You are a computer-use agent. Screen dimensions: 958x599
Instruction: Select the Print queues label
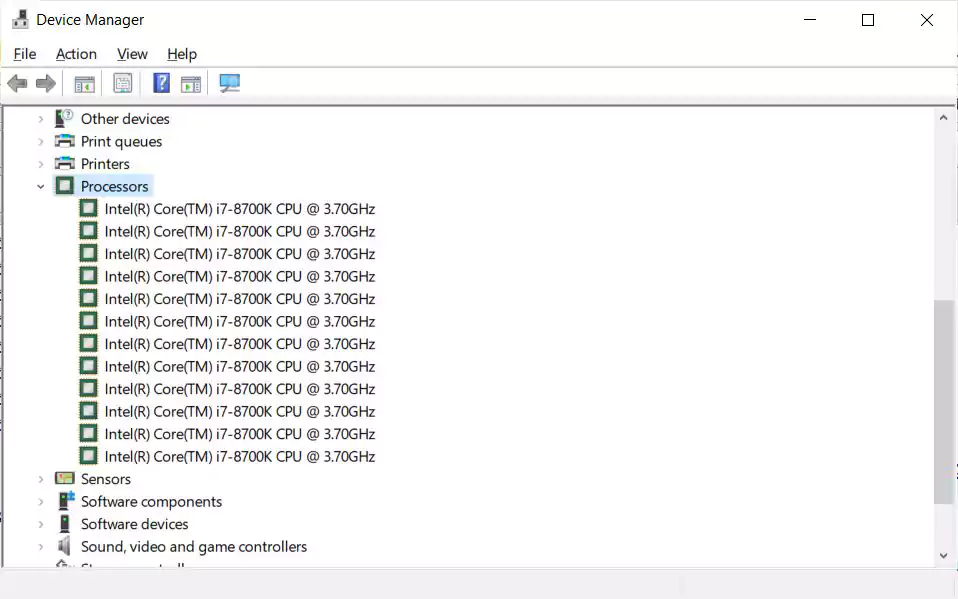pos(121,141)
